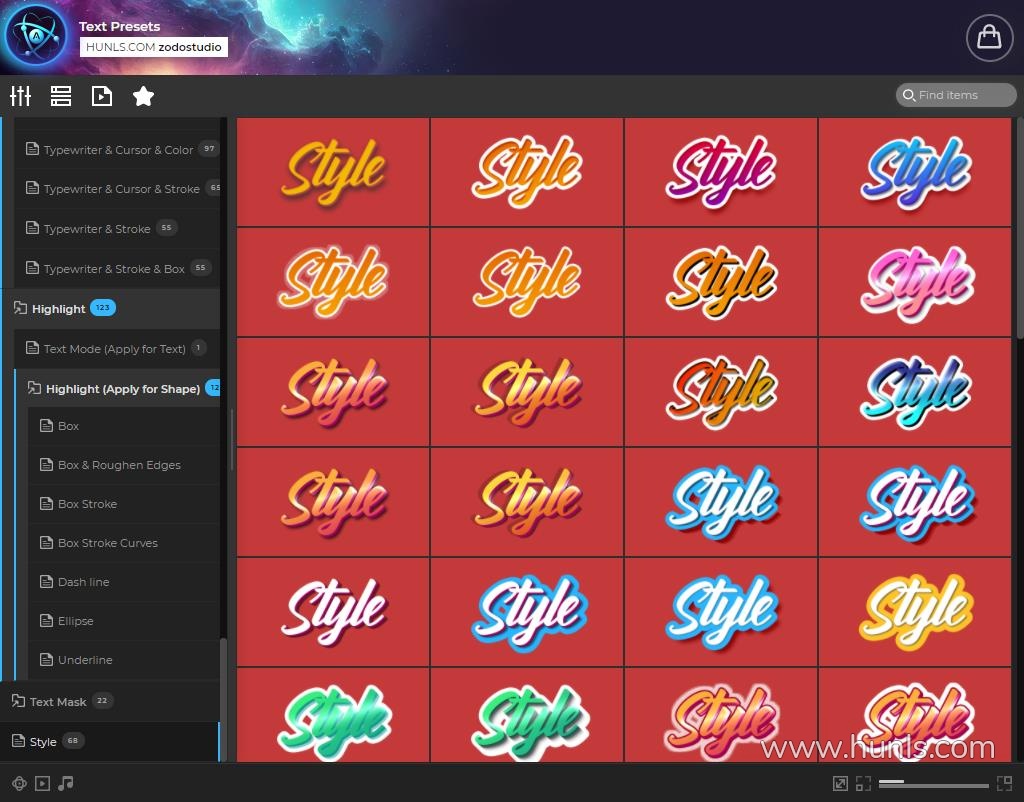The height and width of the screenshot is (802, 1024).
Task: Click the bottom bar play box icon
Action: point(42,783)
